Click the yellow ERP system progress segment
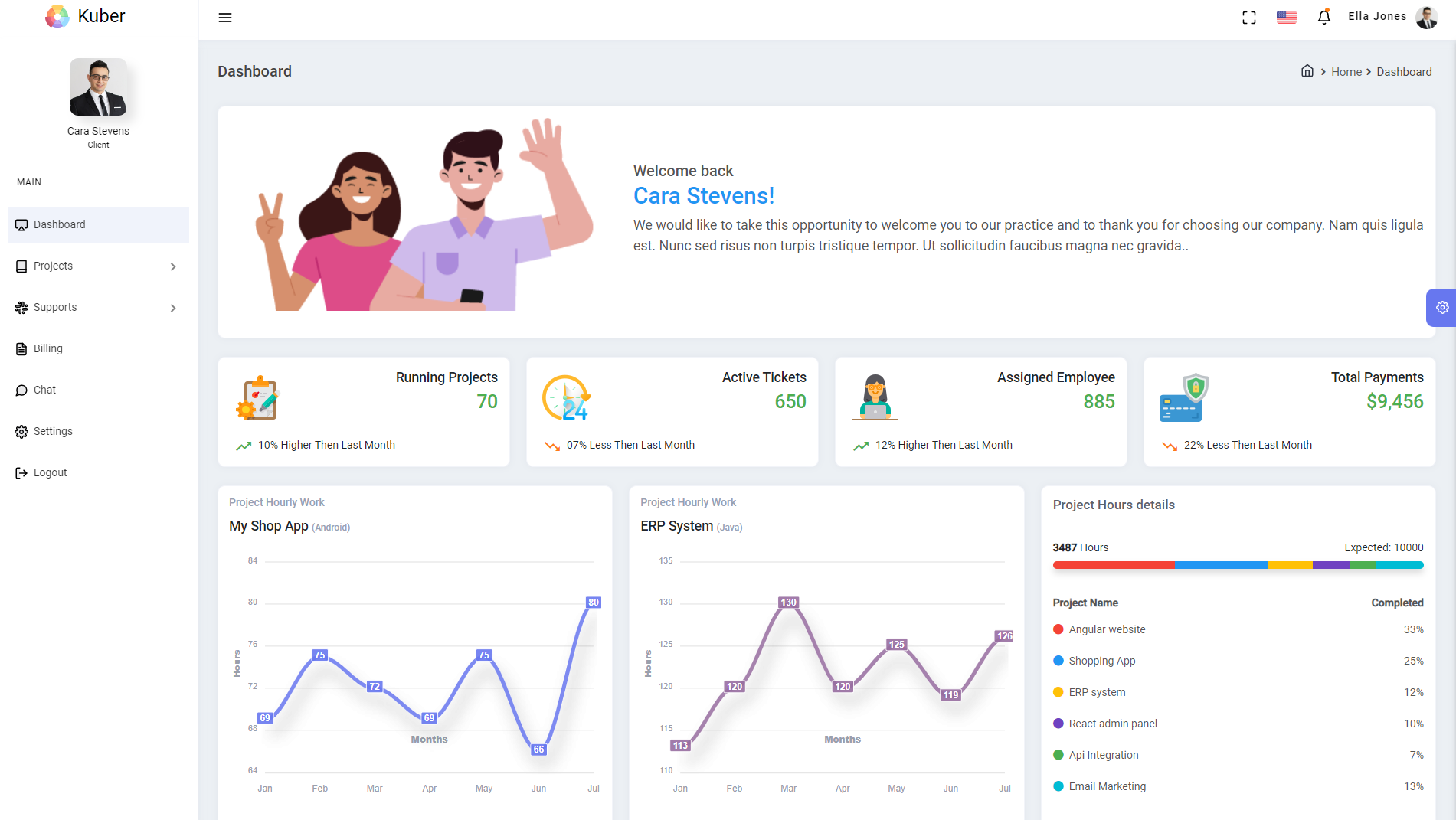 [1291, 565]
